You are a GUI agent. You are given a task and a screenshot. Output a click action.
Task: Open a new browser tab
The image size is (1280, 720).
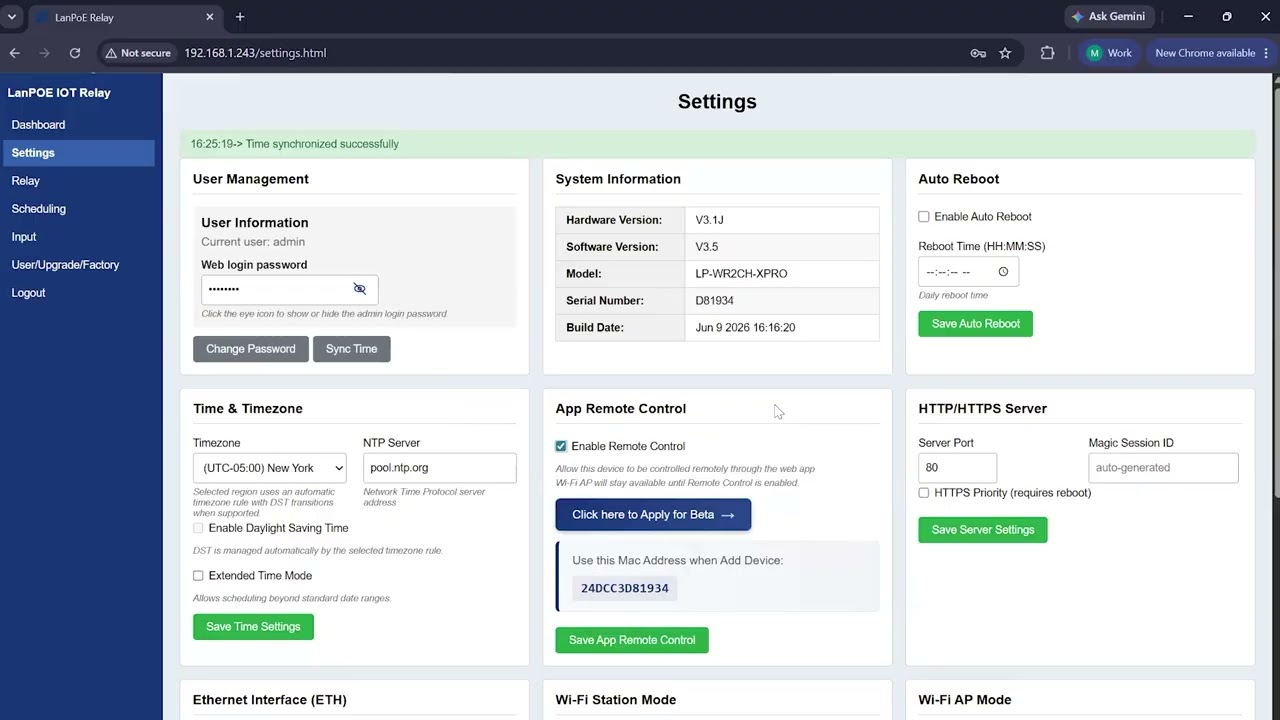[240, 17]
